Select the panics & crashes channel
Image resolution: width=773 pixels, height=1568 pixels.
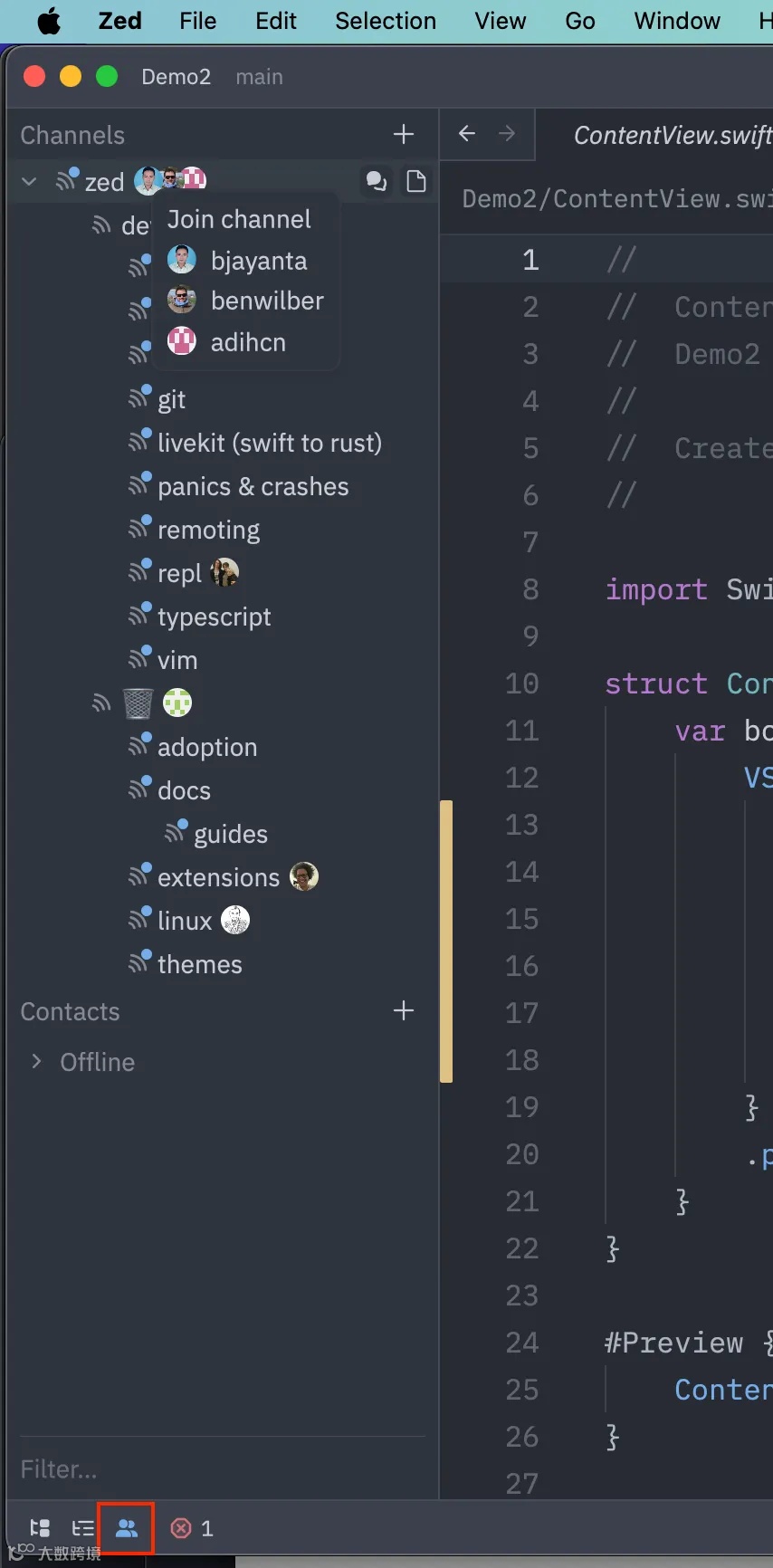(253, 486)
